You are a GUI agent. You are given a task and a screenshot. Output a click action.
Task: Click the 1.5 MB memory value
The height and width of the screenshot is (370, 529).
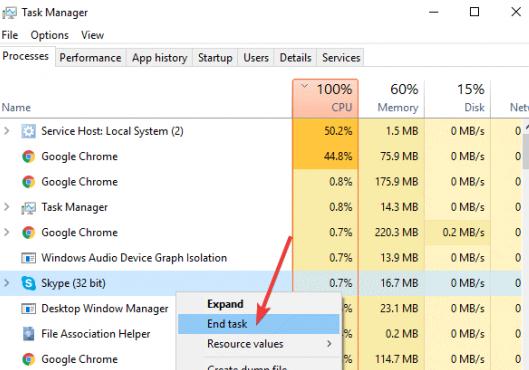pos(402,131)
